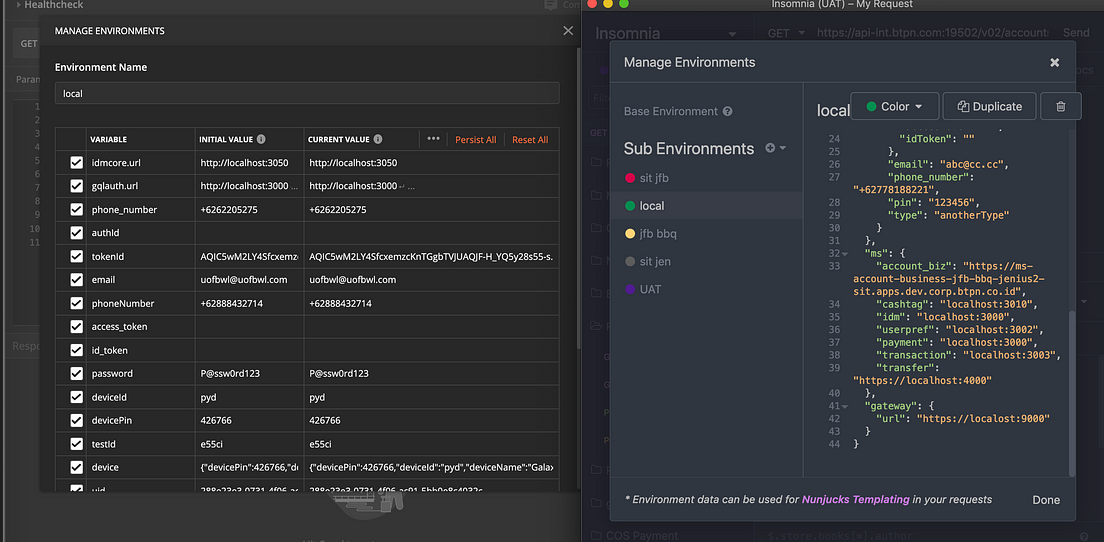
Task: Uncheck the gqlauth.url variable checkbox
Action: pos(77,187)
